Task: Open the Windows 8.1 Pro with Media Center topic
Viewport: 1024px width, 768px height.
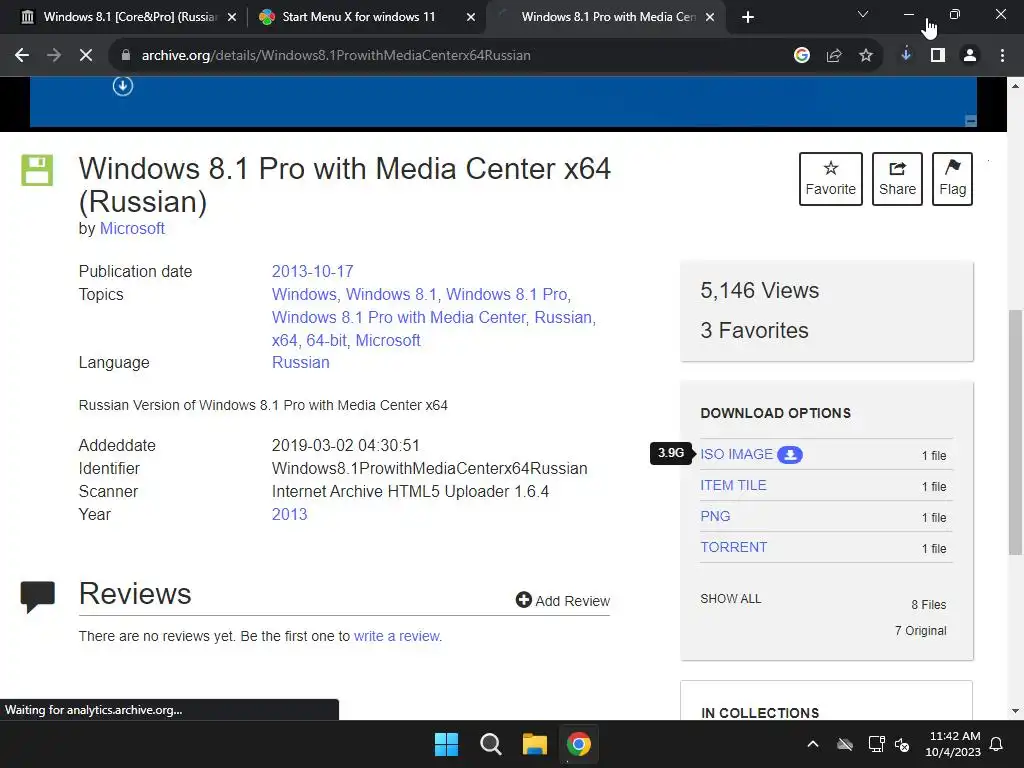Action: [398, 317]
